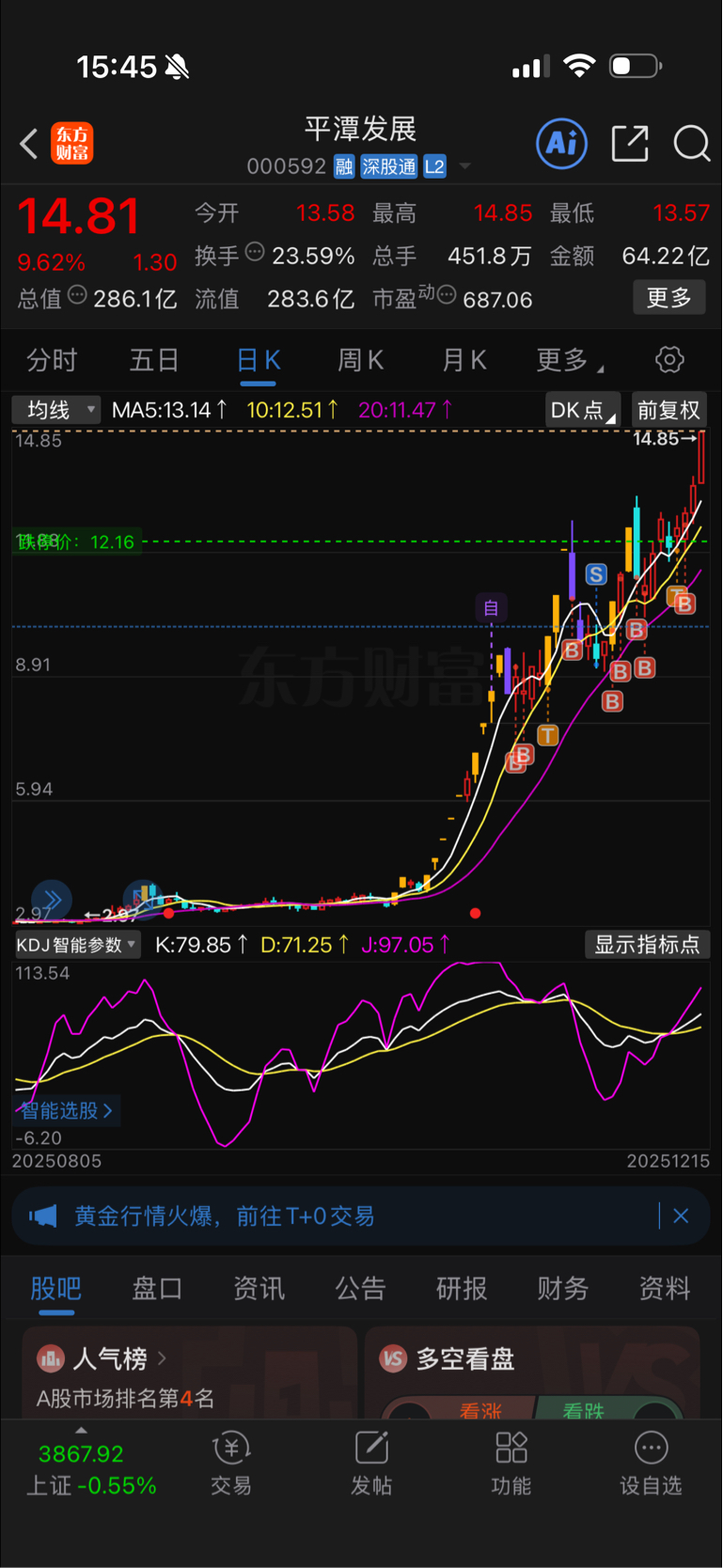Expand the 更多 chart period menu
This screenshot has width=723, height=1568.
tap(569, 360)
